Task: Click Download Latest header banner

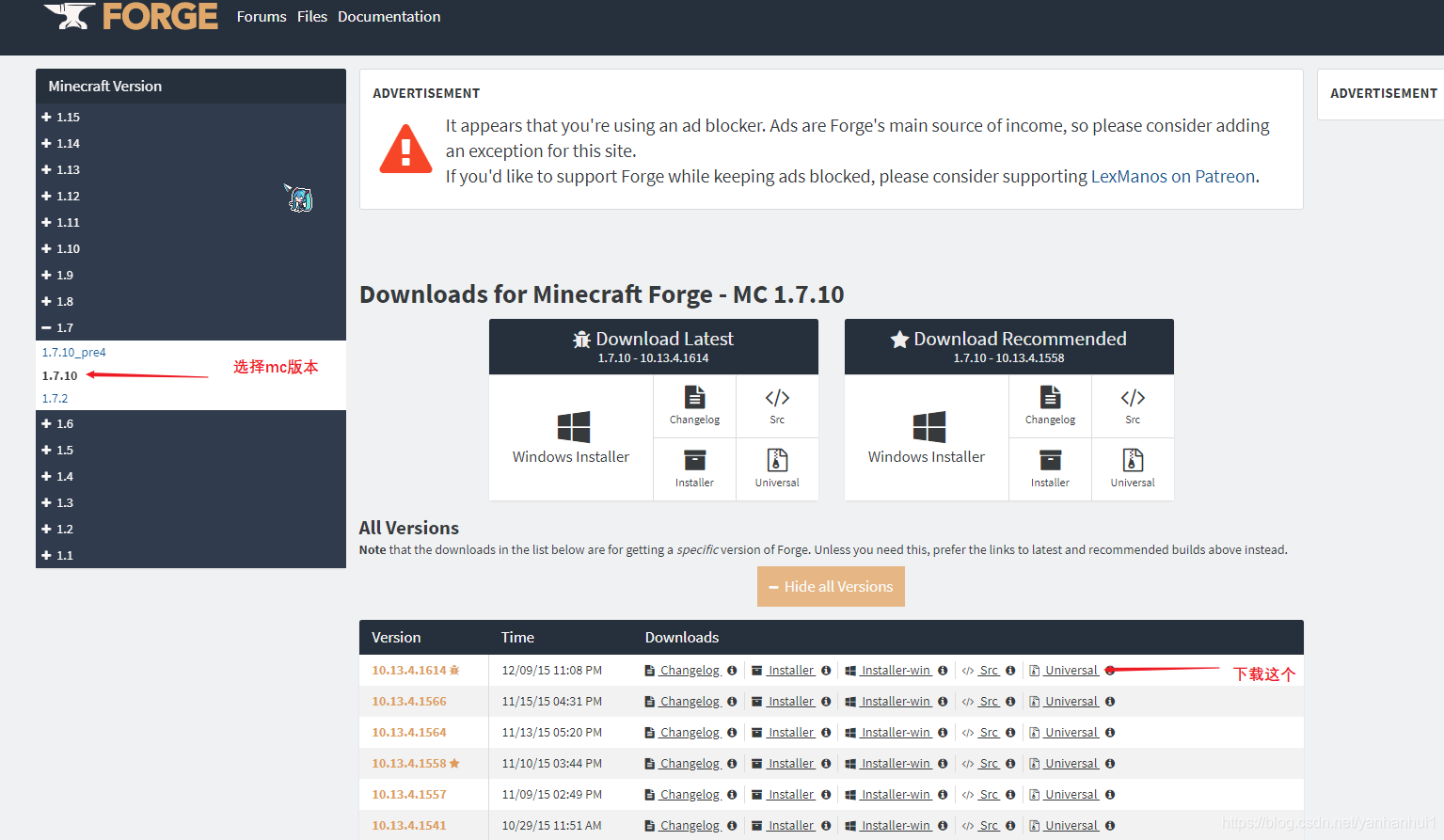Action: [654, 347]
